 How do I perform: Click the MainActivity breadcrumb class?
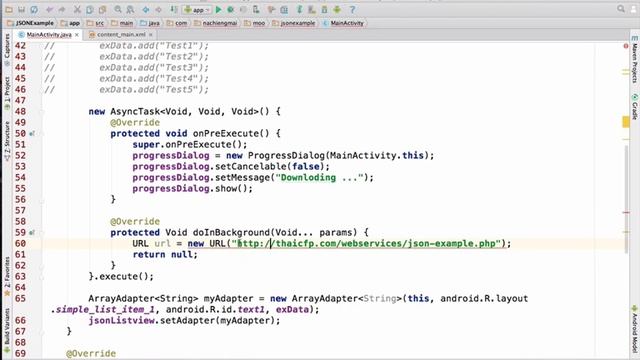(x=343, y=23)
